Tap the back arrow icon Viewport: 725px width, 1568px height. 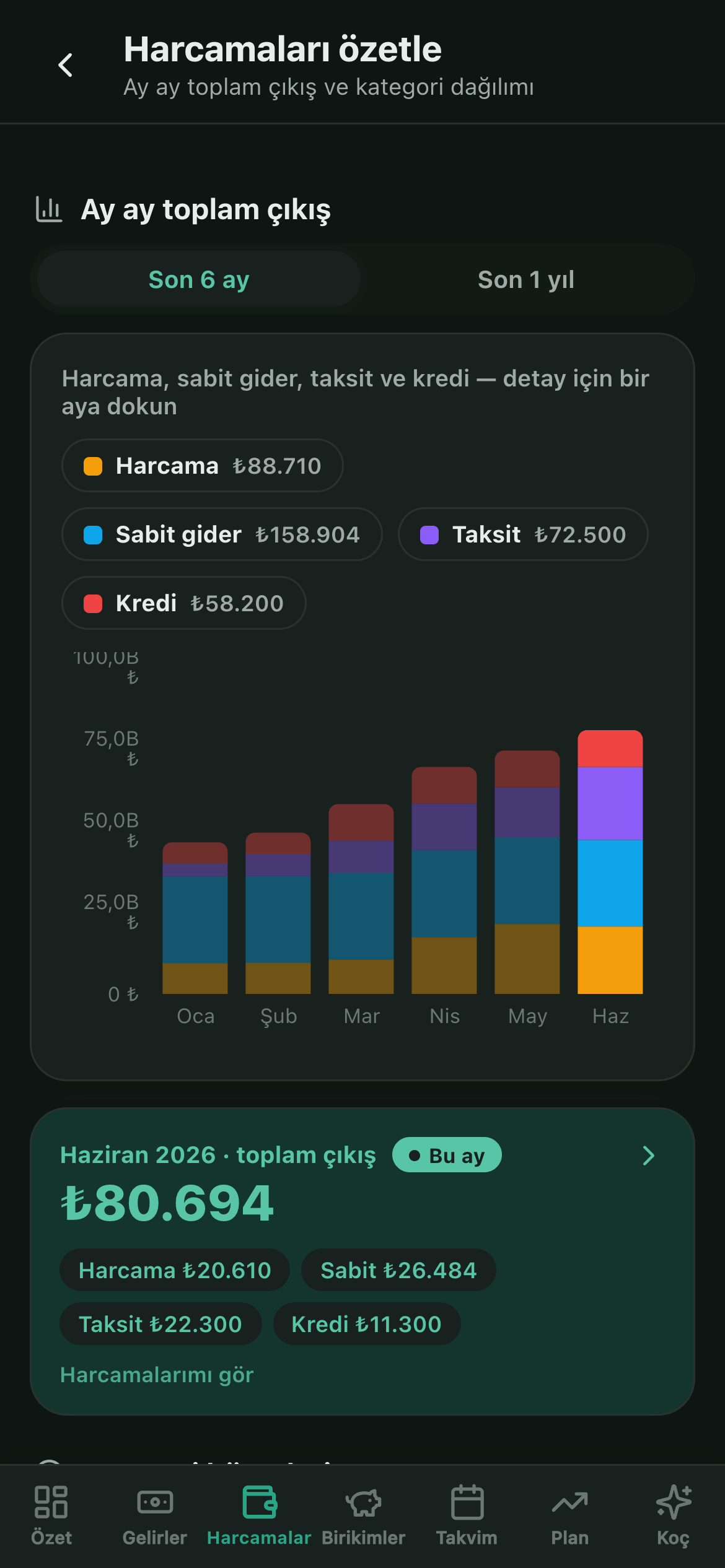coord(65,65)
